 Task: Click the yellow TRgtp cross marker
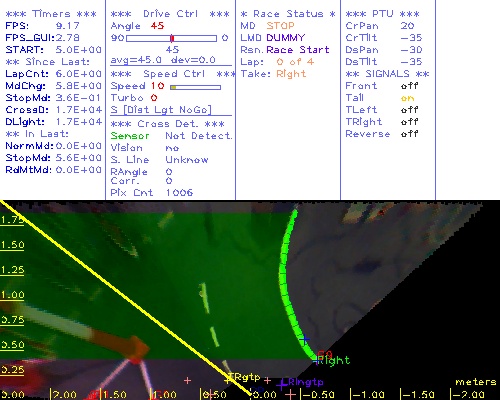point(229,379)
